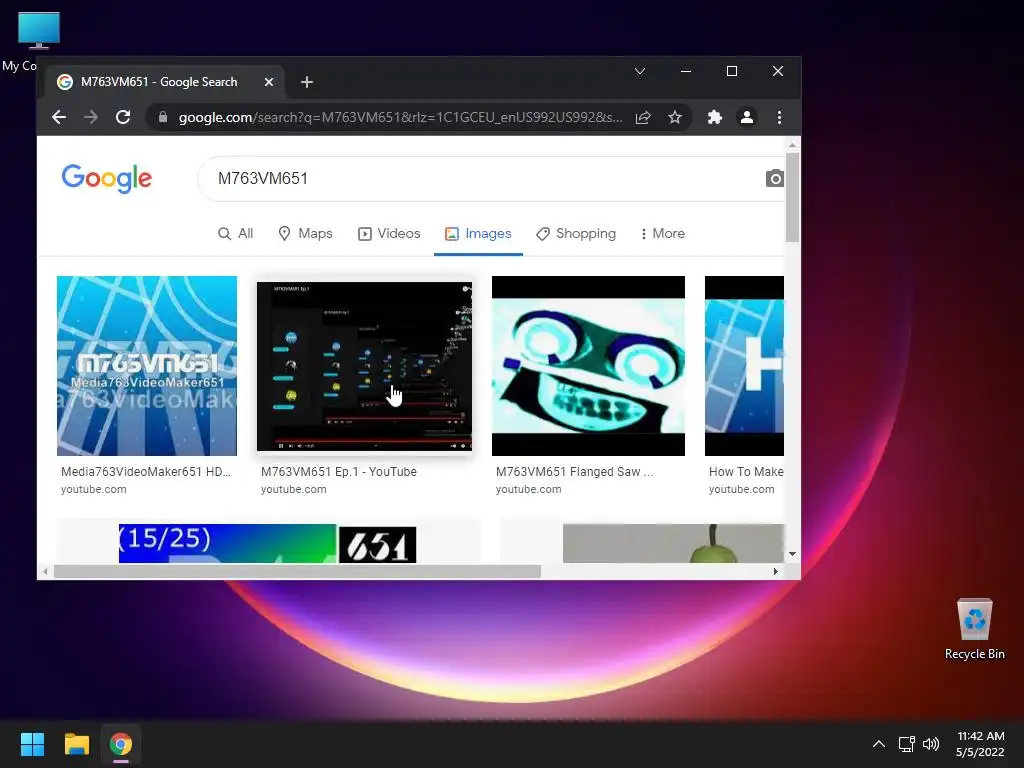Open the Windows Start menu
This screenshot has width=1024, height=768.
click(x=32, y=744)
